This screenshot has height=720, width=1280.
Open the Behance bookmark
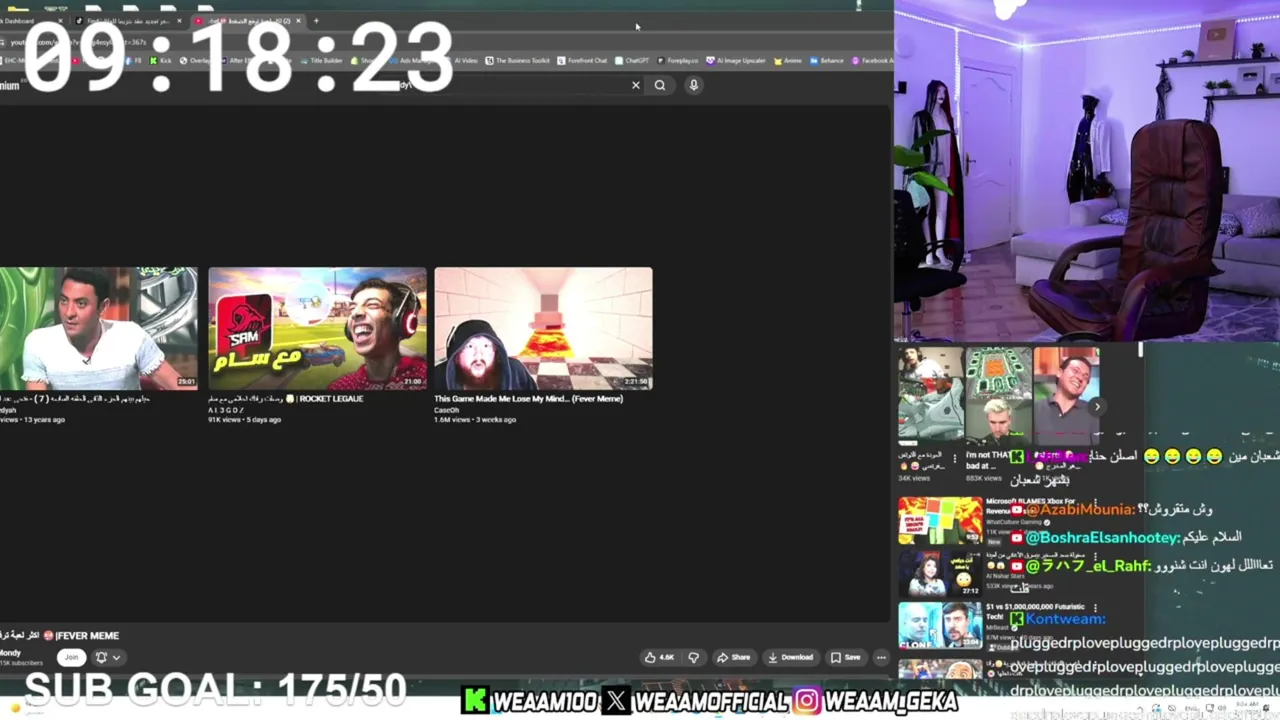click(827, 60)
